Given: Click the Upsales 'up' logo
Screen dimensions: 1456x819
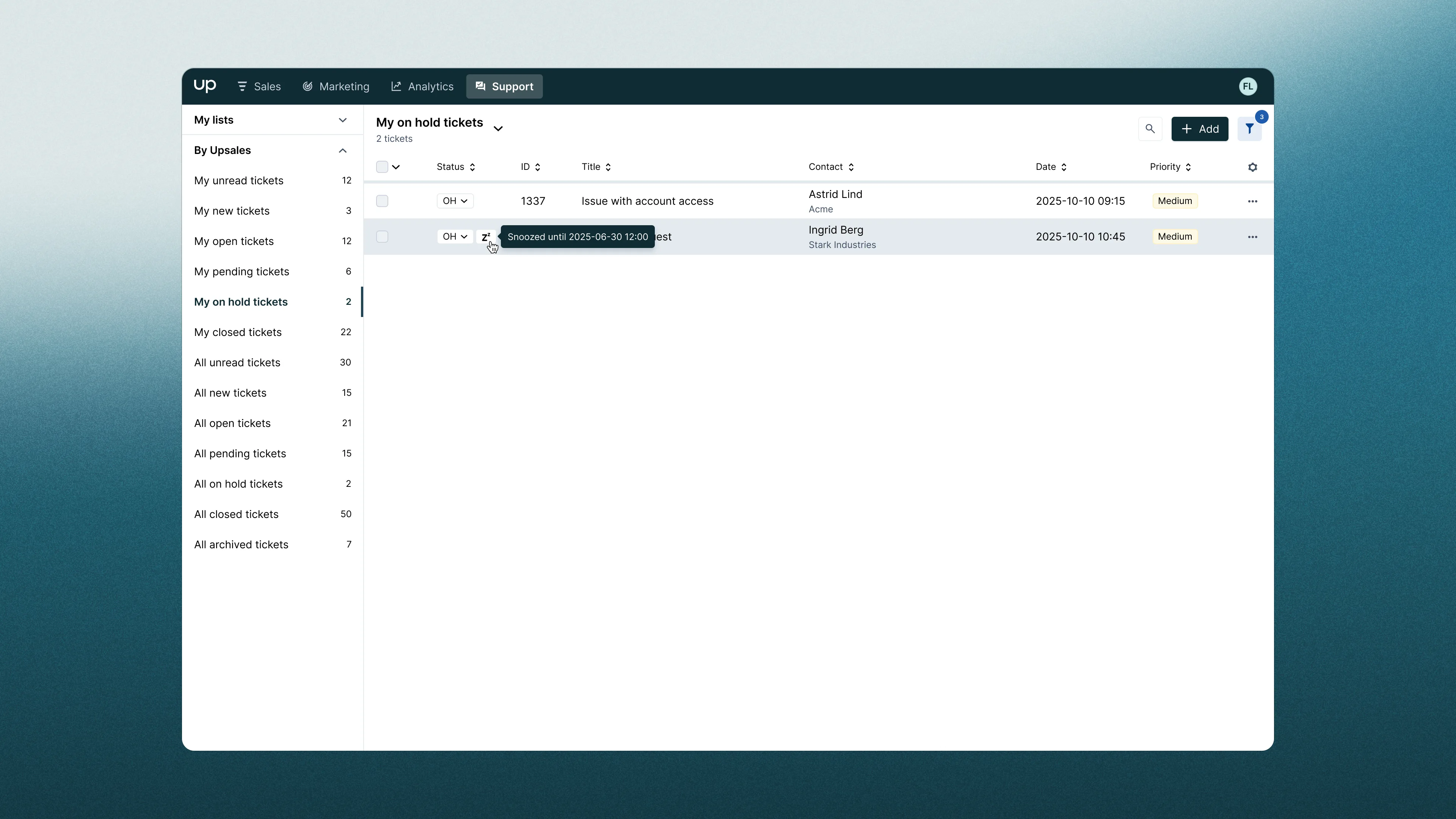Looking at the screenshot, I should point(205,86).
